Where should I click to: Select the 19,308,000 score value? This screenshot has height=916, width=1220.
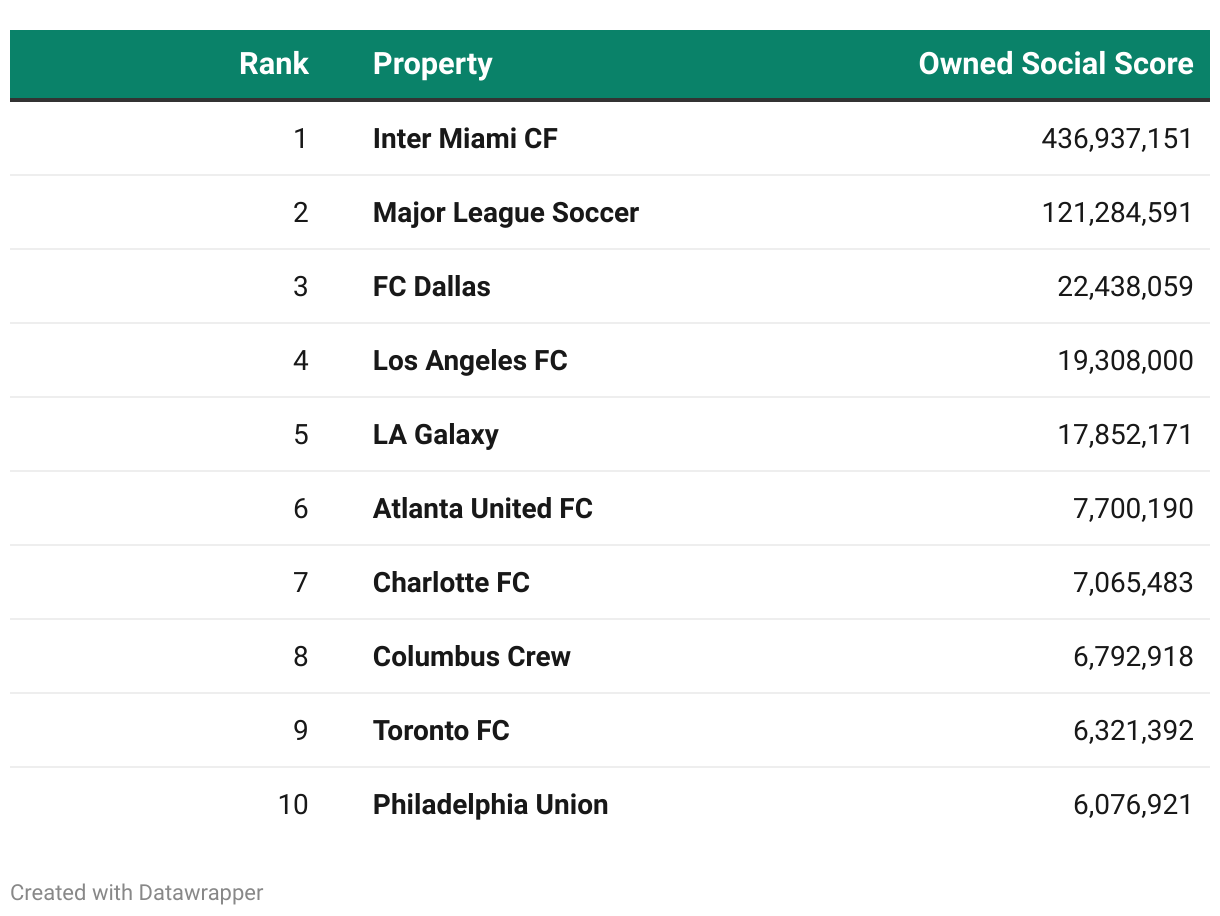tap(1125, 360)
